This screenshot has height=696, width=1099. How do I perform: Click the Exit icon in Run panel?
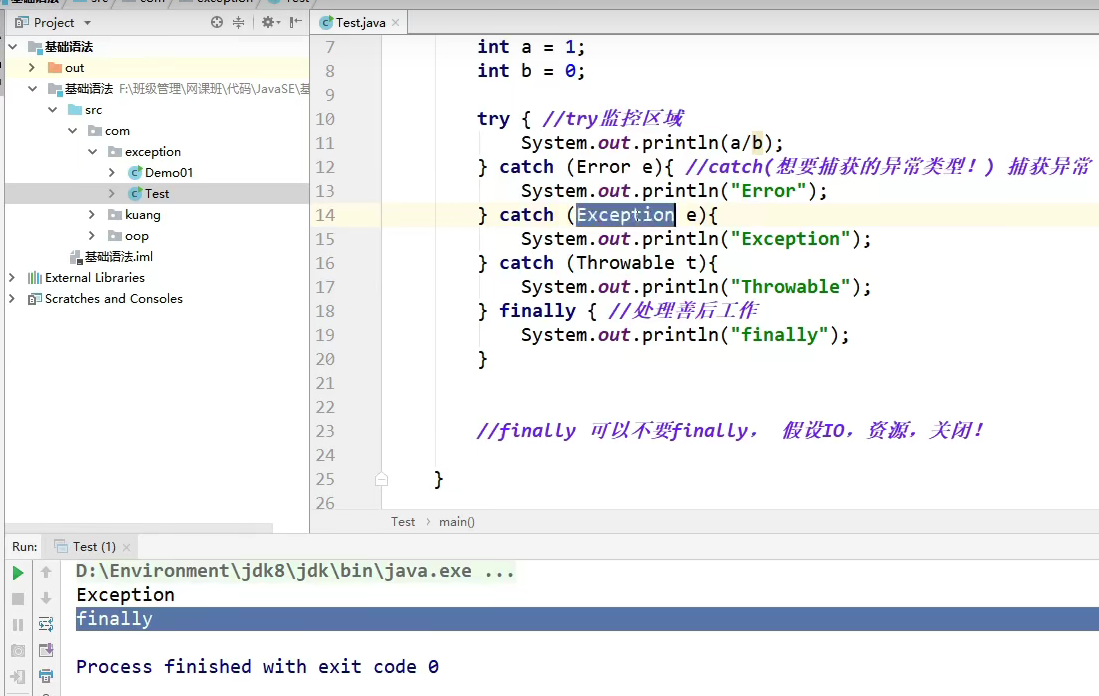tap(18, 676)
